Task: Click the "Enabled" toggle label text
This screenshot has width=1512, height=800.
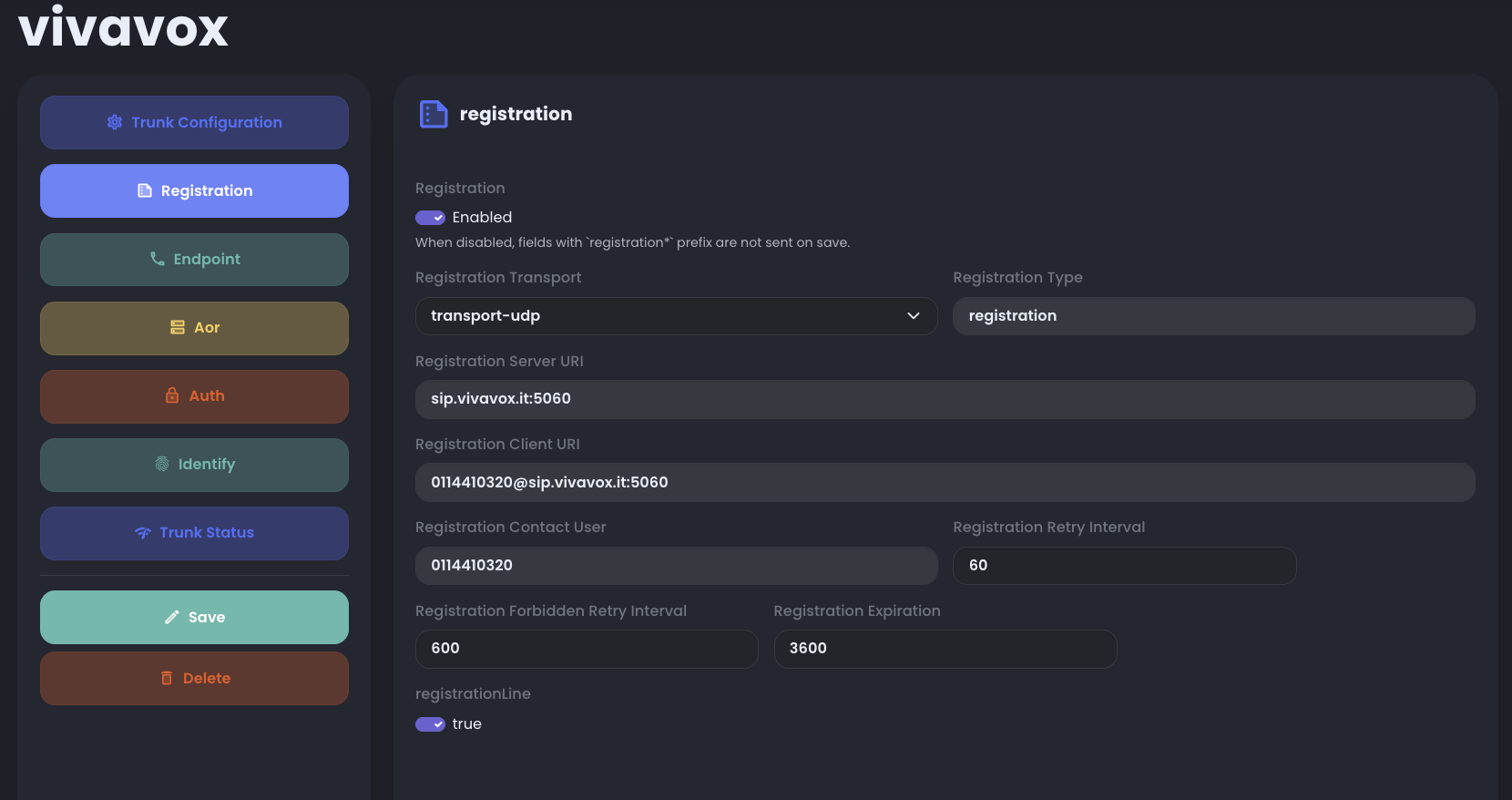Action: [482, 218]
